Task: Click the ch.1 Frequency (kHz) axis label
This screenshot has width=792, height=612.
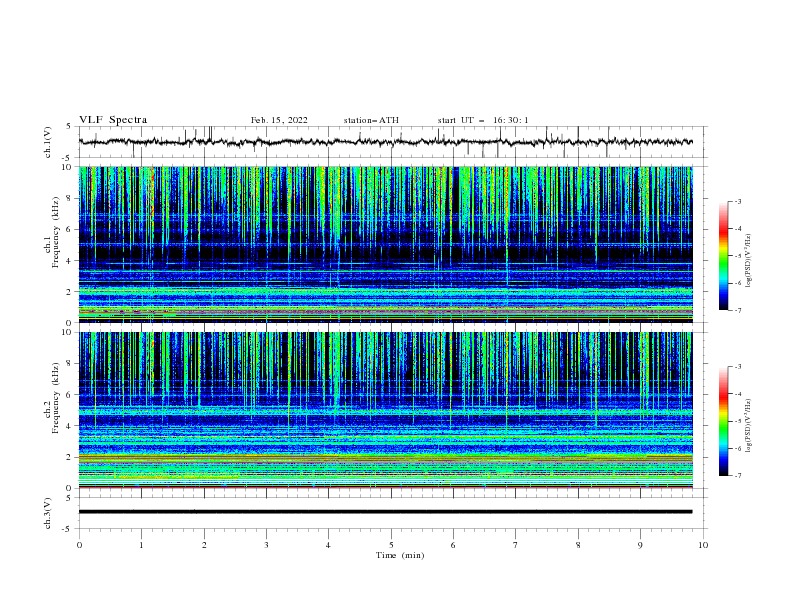Action: pyautogui.click(x=51, y=244)
